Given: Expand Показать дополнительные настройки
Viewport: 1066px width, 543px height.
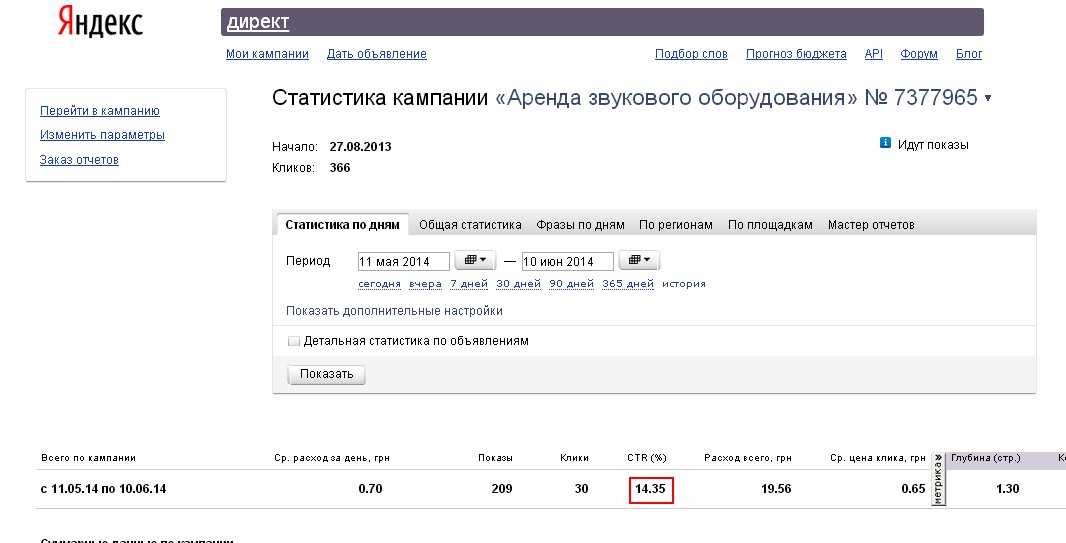Looking at the screenshot, I should click(x=394, y=311).
